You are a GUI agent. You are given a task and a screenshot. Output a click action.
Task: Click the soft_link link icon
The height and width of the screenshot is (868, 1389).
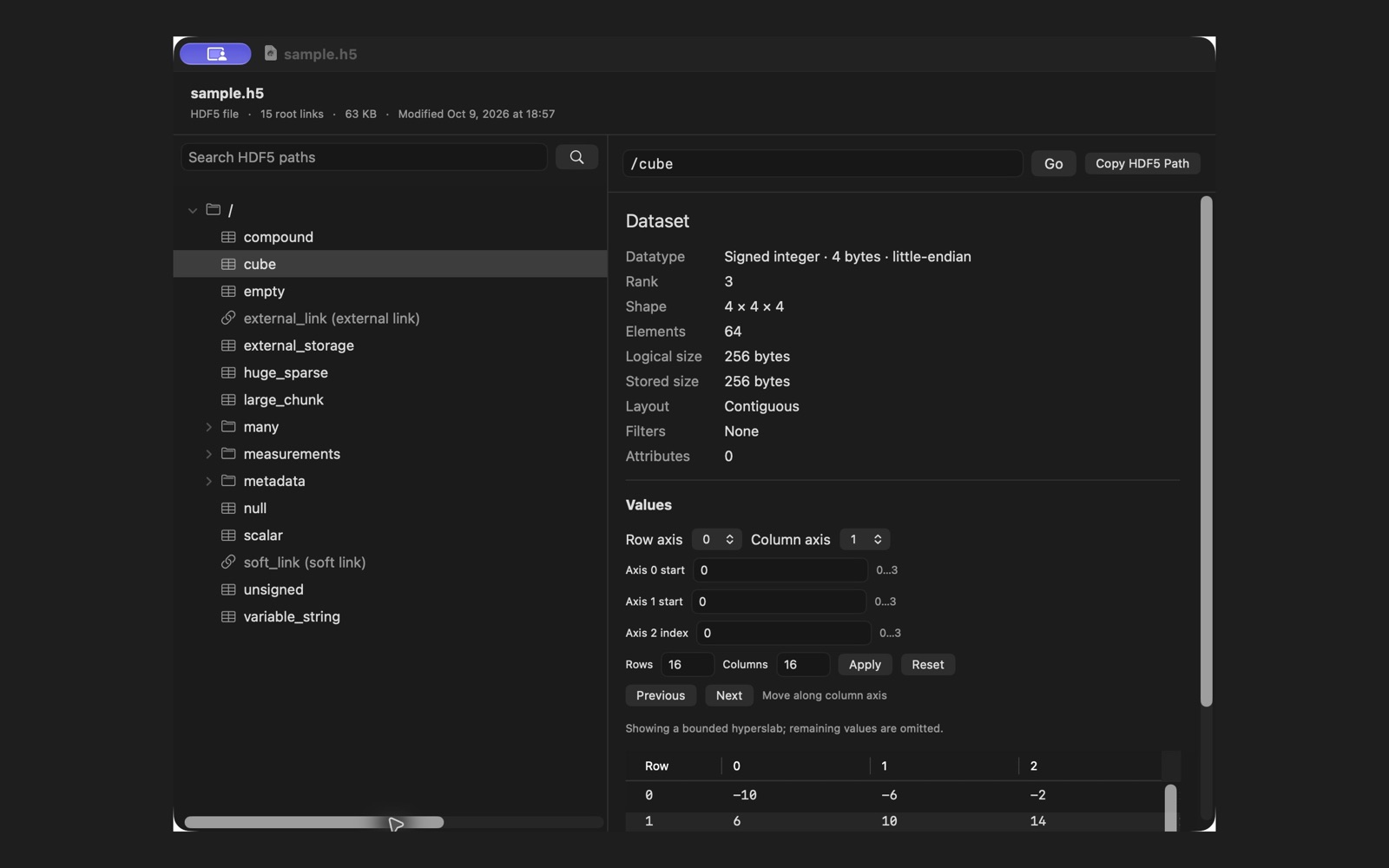pos(228,562)
